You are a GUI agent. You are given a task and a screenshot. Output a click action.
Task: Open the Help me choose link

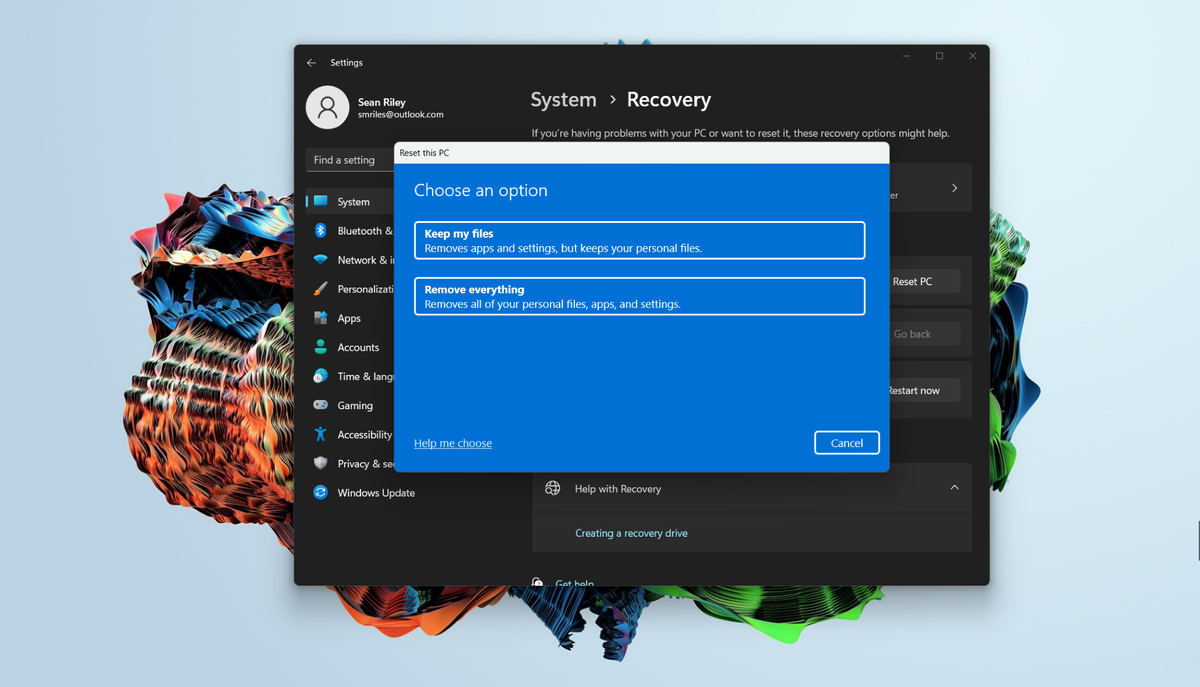pos(452,443)
